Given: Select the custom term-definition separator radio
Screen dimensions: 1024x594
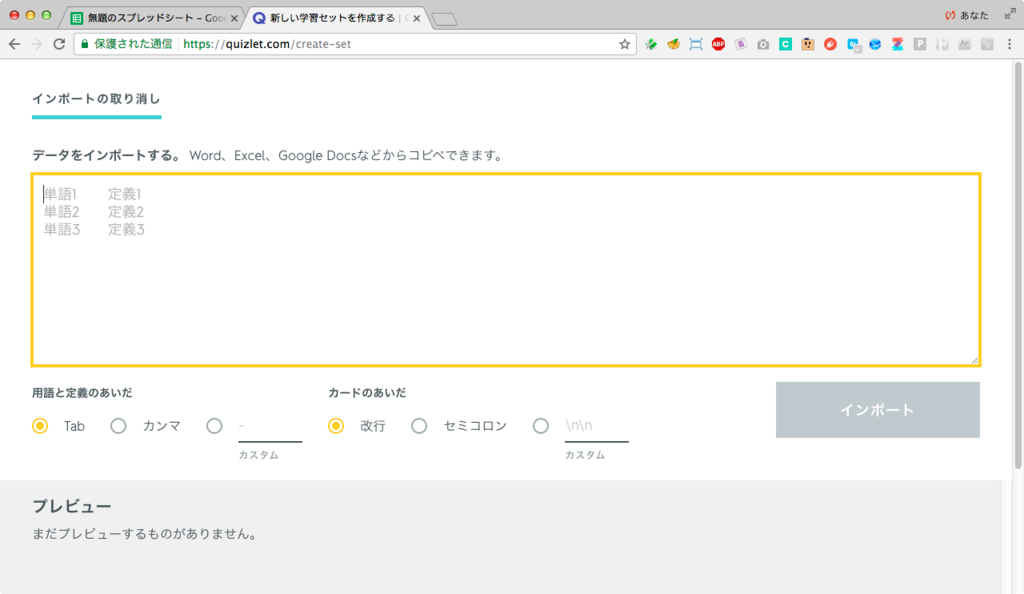Looking at the screenshot, I should coord(214,426).
